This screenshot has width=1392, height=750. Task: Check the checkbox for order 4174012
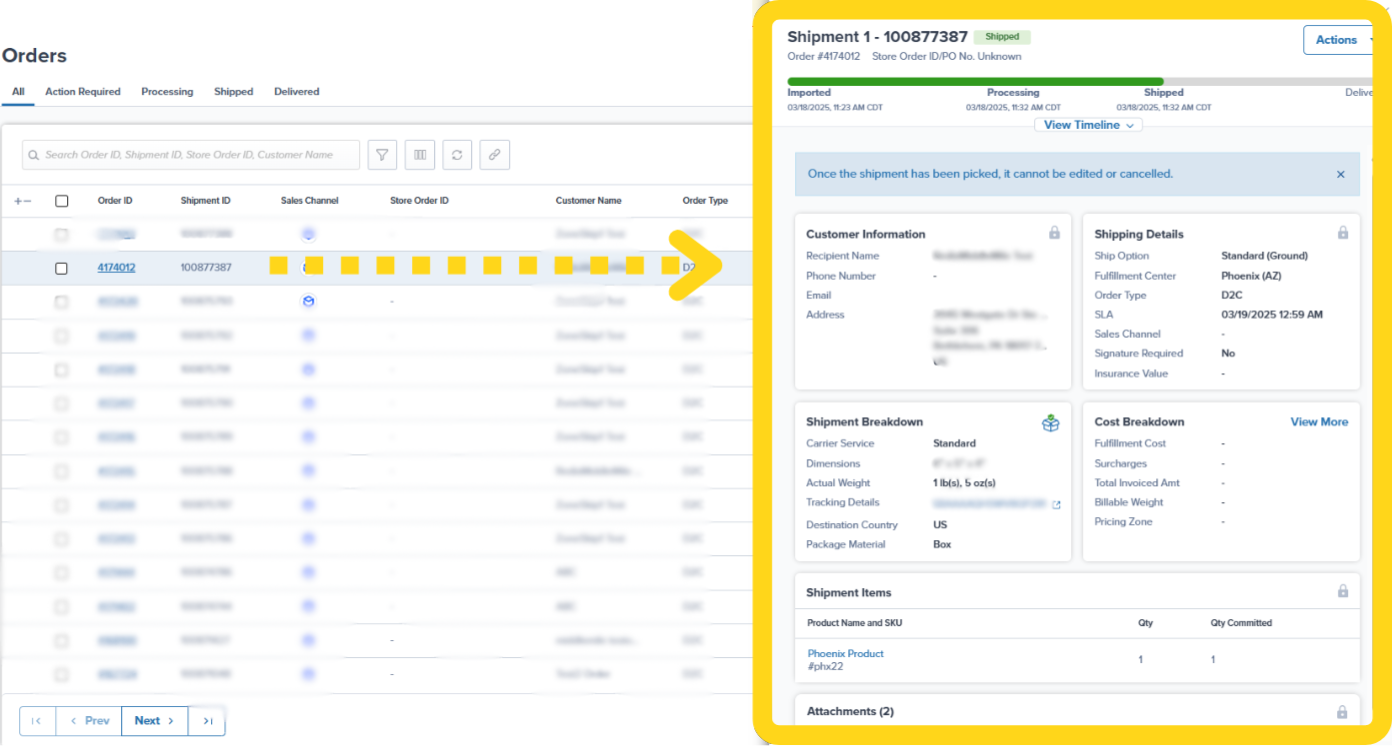61,268
